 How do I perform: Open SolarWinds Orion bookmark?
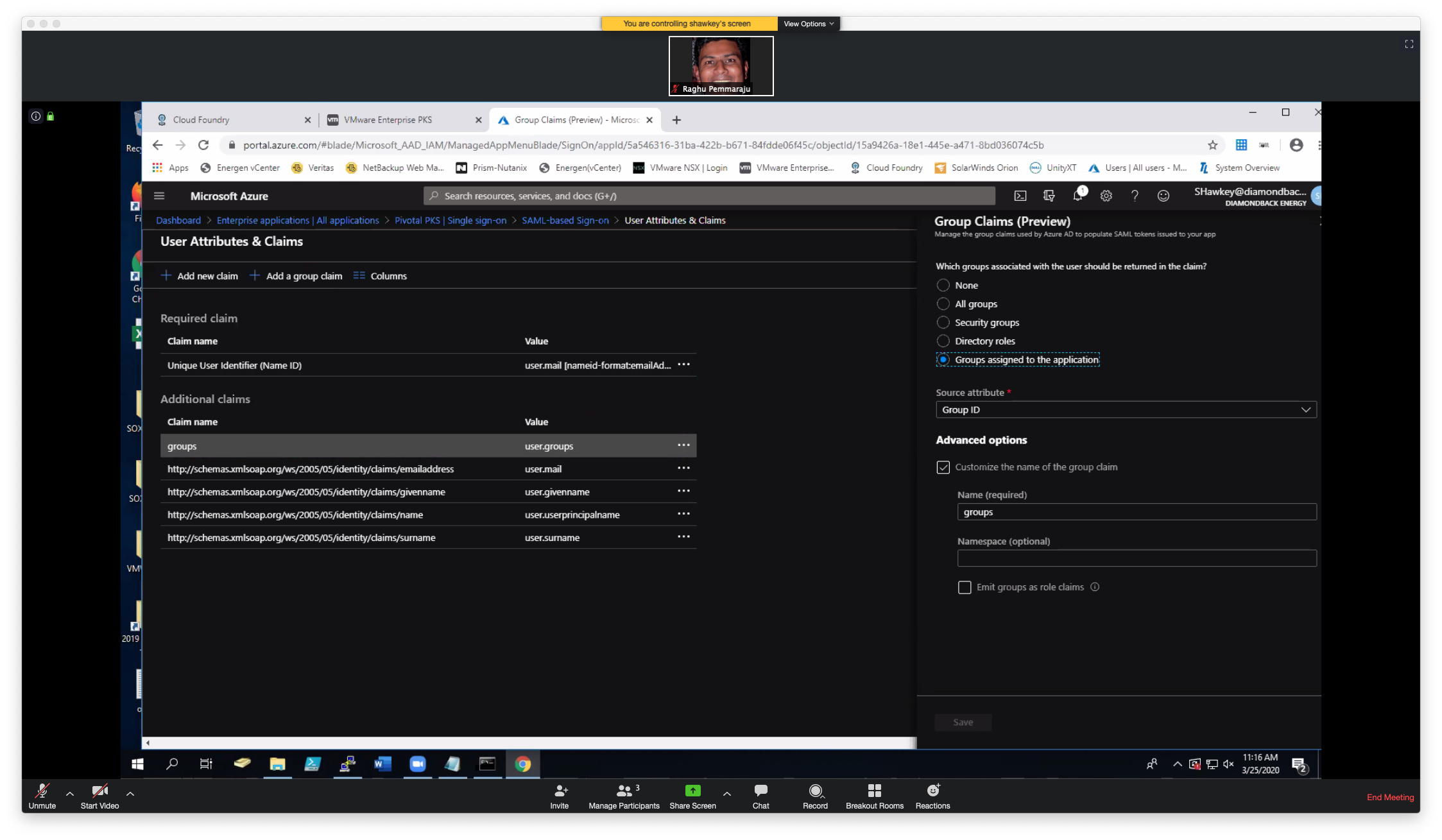[x=976, y=168]
